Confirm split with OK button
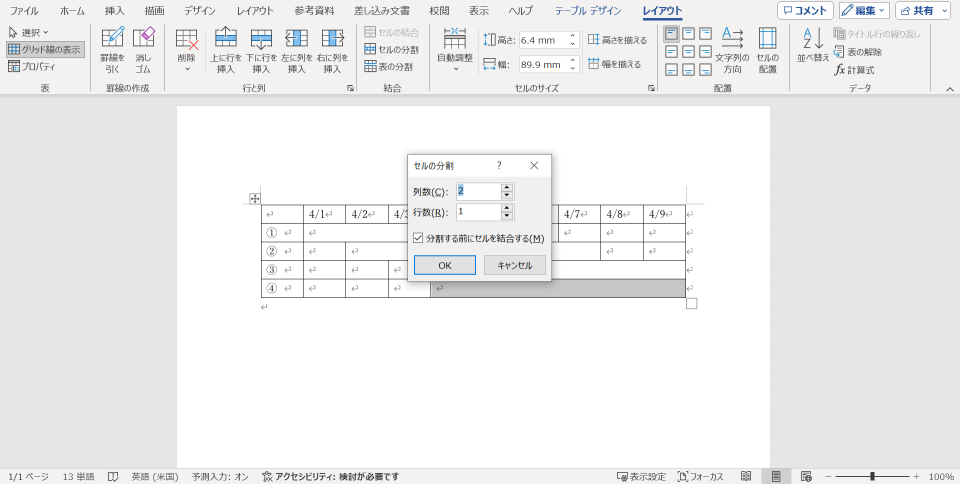Image resolution: width=960 pixels, height=484 pixels. coord(444,265)
